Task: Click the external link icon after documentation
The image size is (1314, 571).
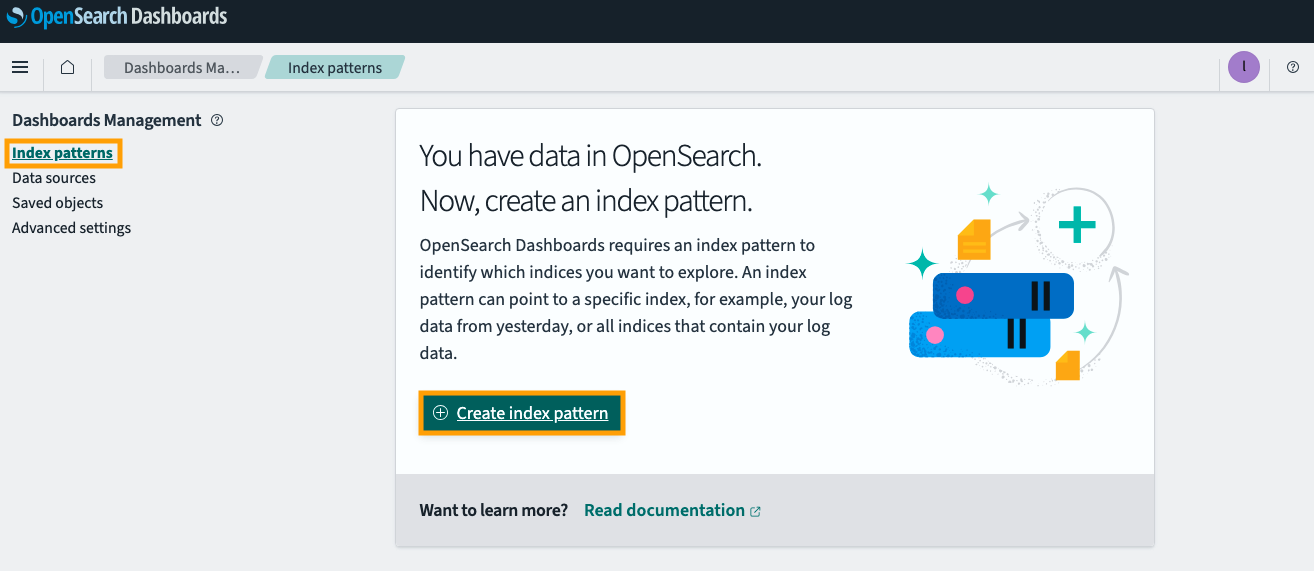Action: (x=755, y=511)
